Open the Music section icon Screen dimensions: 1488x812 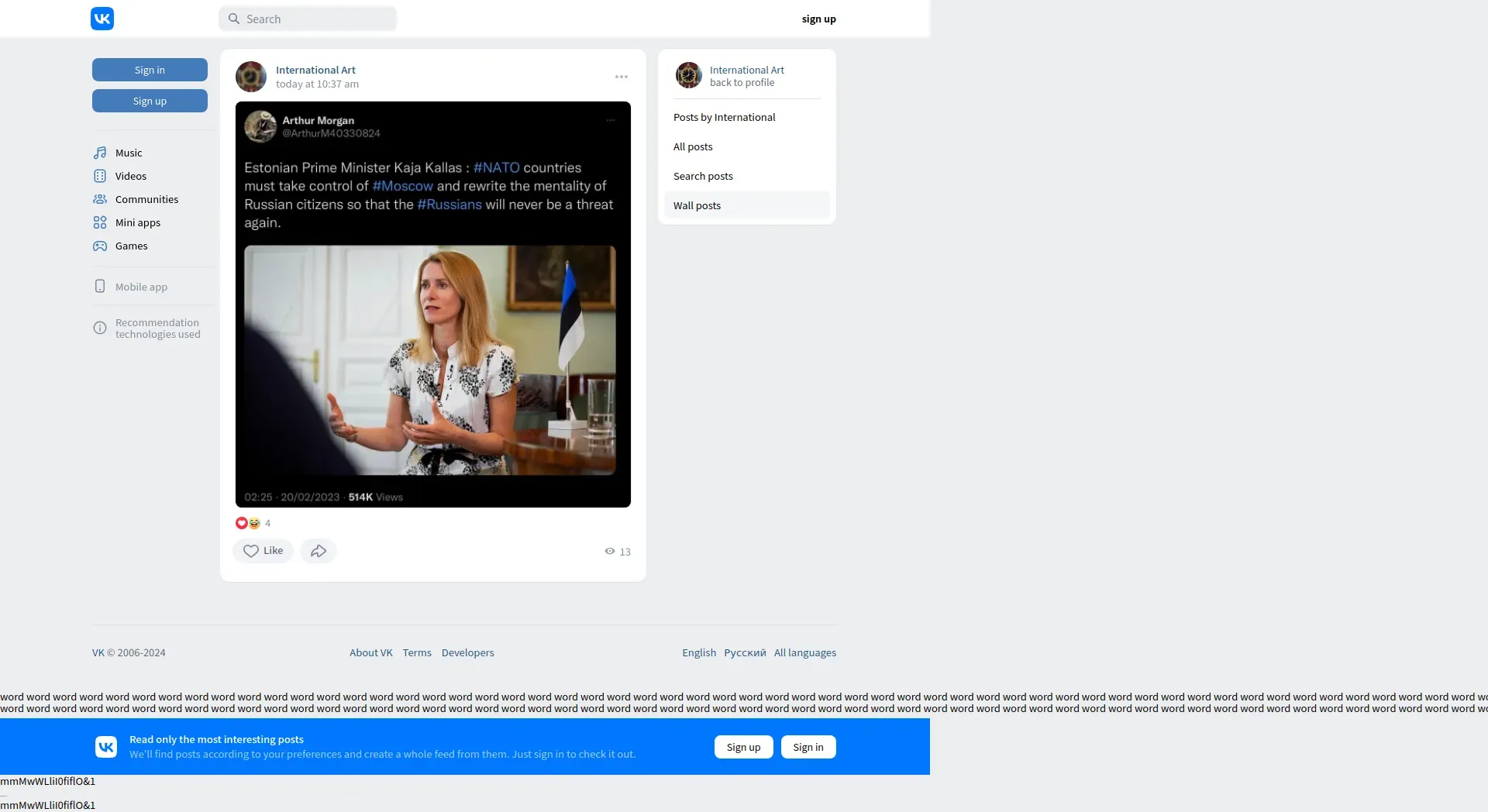[100, 153]
